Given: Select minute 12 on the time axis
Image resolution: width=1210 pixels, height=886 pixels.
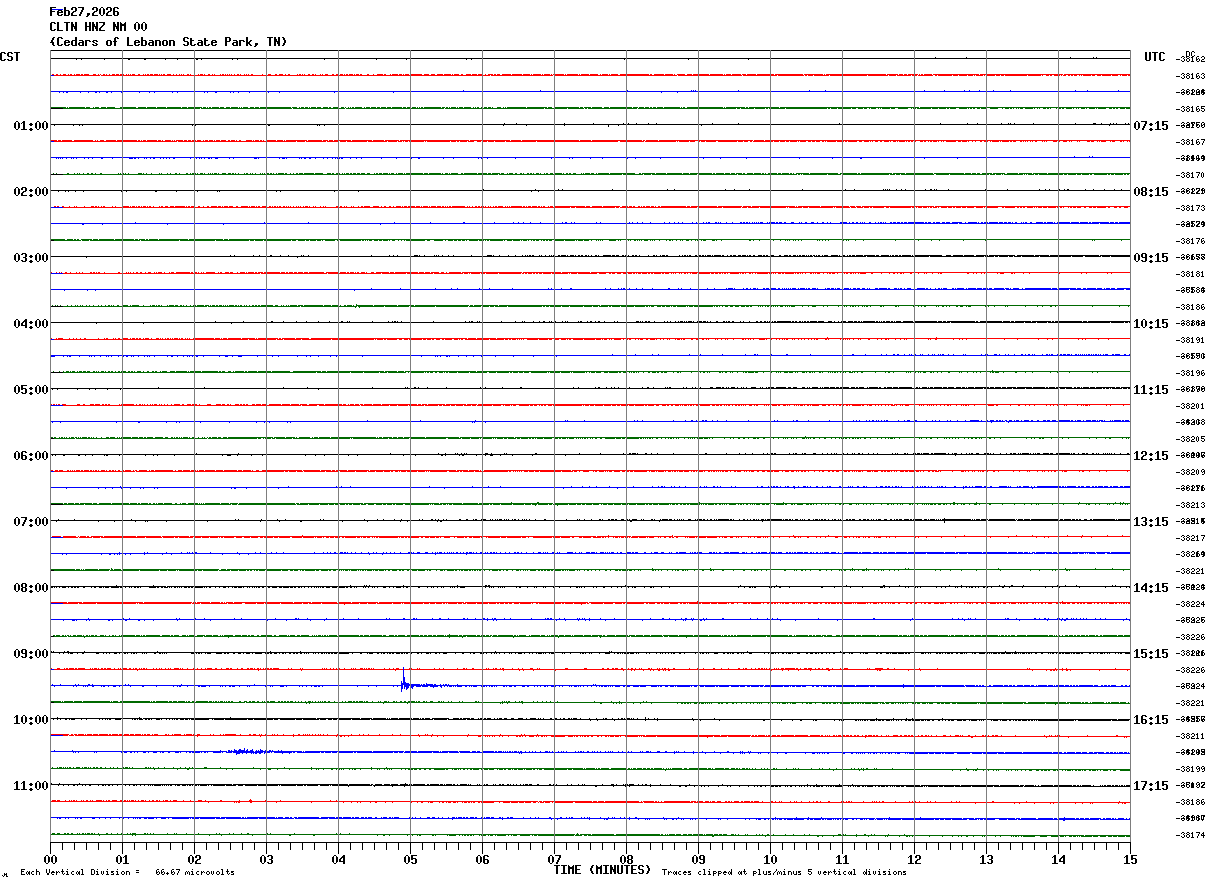Looking at the screenshot, I should point(914,860).
